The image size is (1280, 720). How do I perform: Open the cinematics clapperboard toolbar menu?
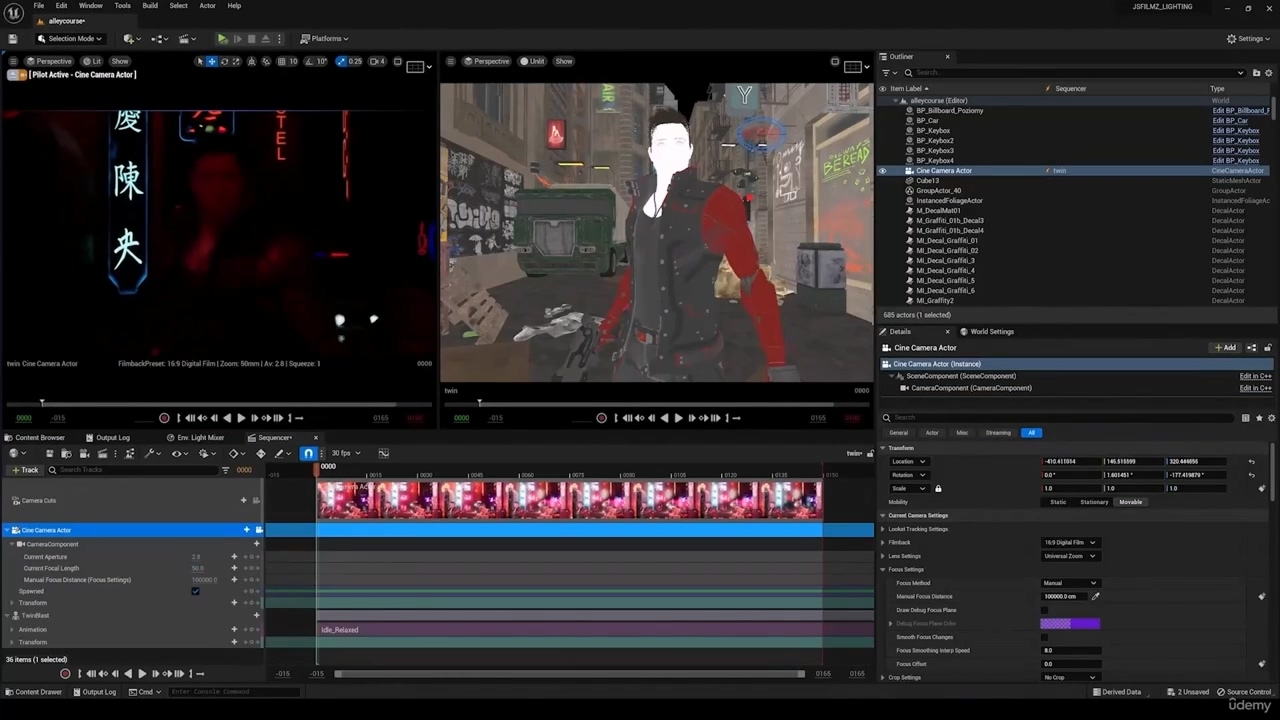pyautogui.click(x=188, y=39)
